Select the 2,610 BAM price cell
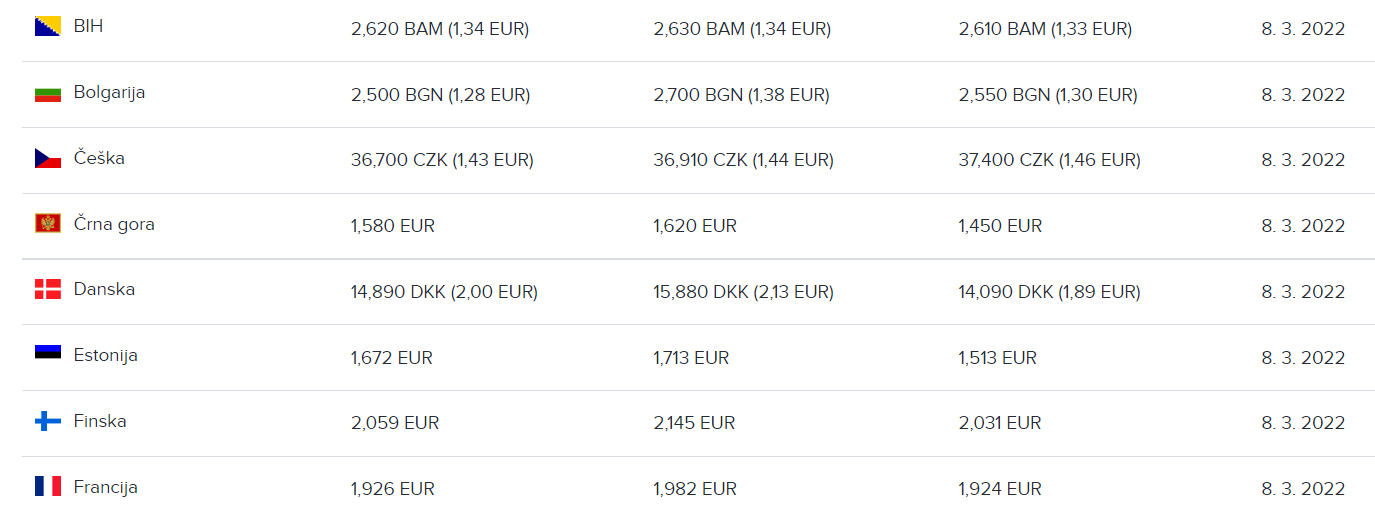This screenshot has height=519, width=1375. pyautogui.click(x=1045, y=30)
